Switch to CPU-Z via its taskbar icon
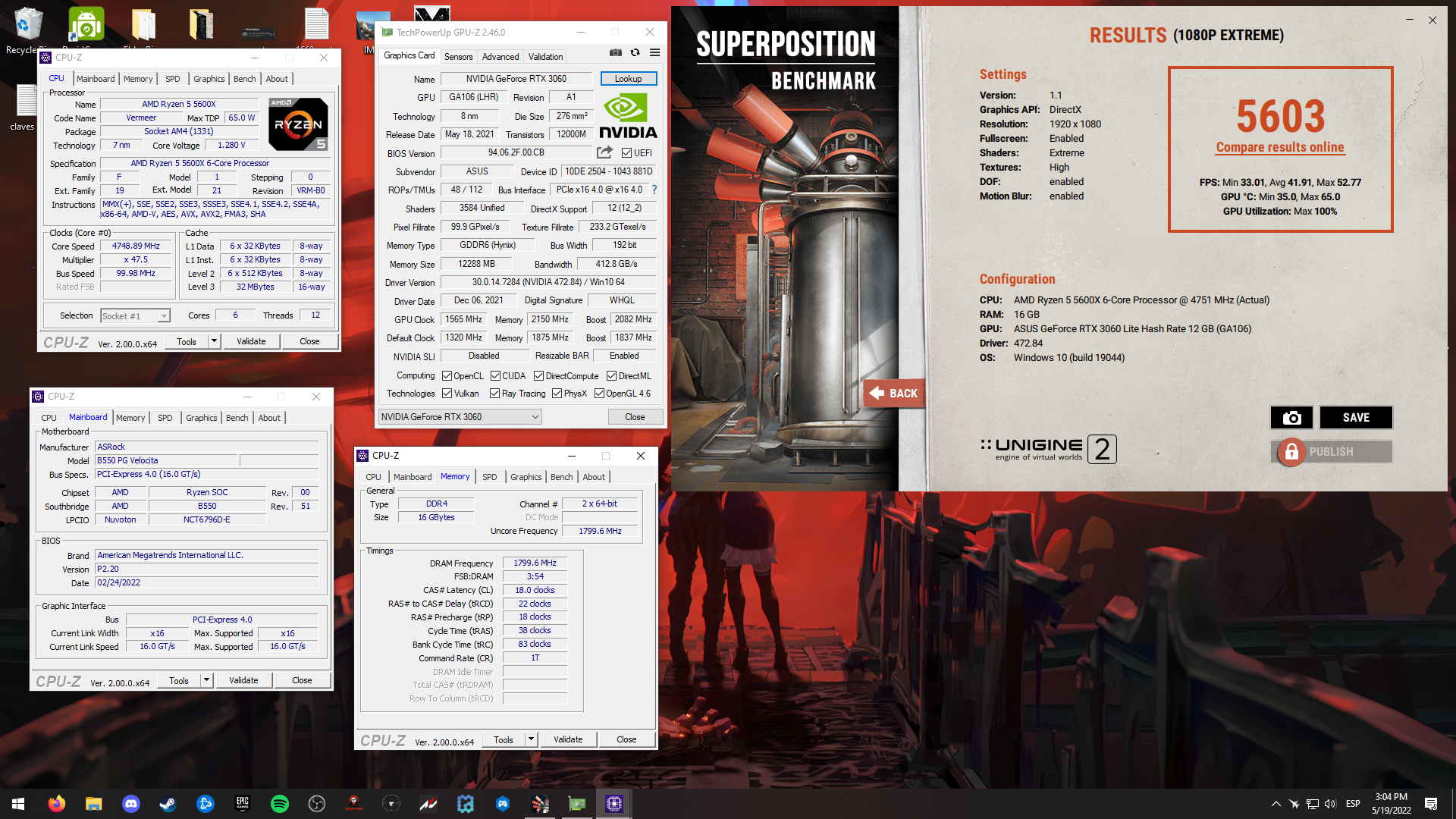This screenshot has width=1456, height=819. 614,804
